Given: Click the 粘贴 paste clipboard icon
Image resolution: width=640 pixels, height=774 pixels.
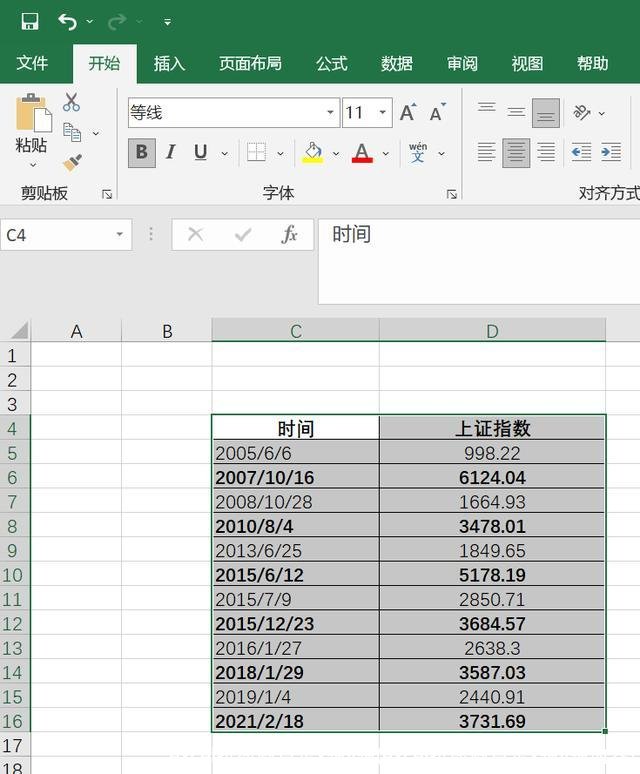Looking at the screenshot, I should 33,113.
